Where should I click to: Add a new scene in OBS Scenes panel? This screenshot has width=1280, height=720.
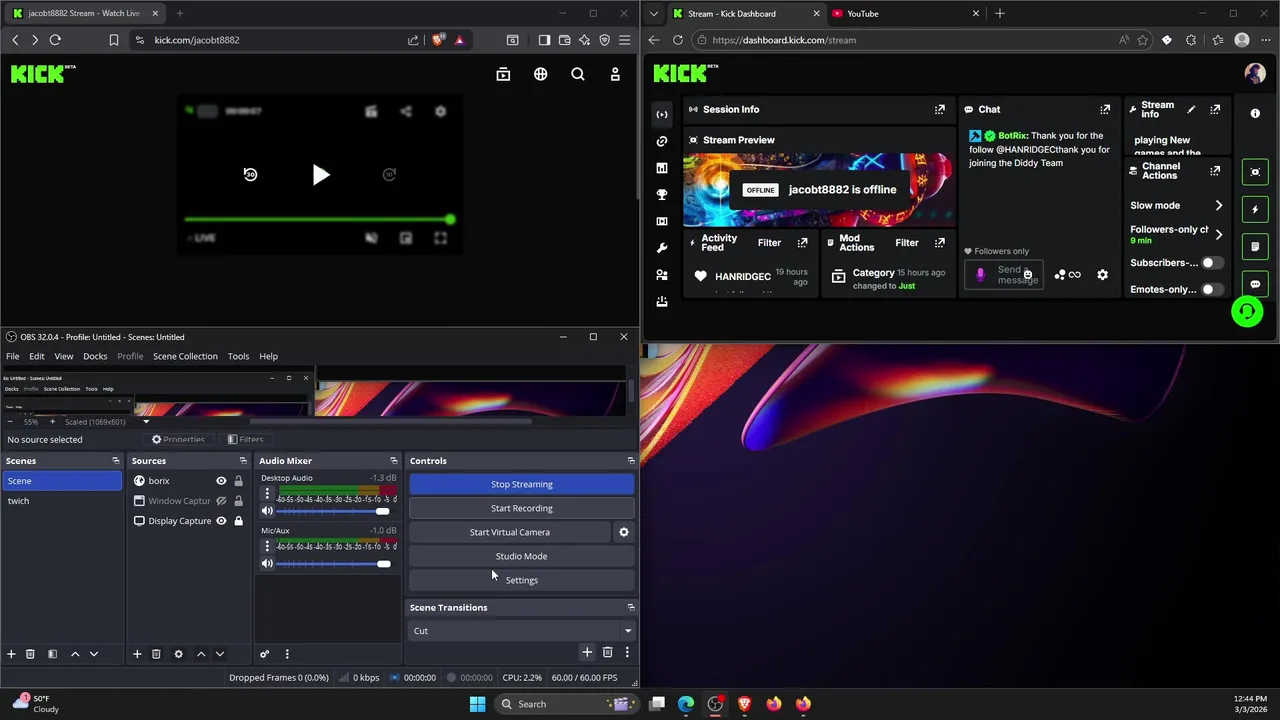click(x=11, y=654)
